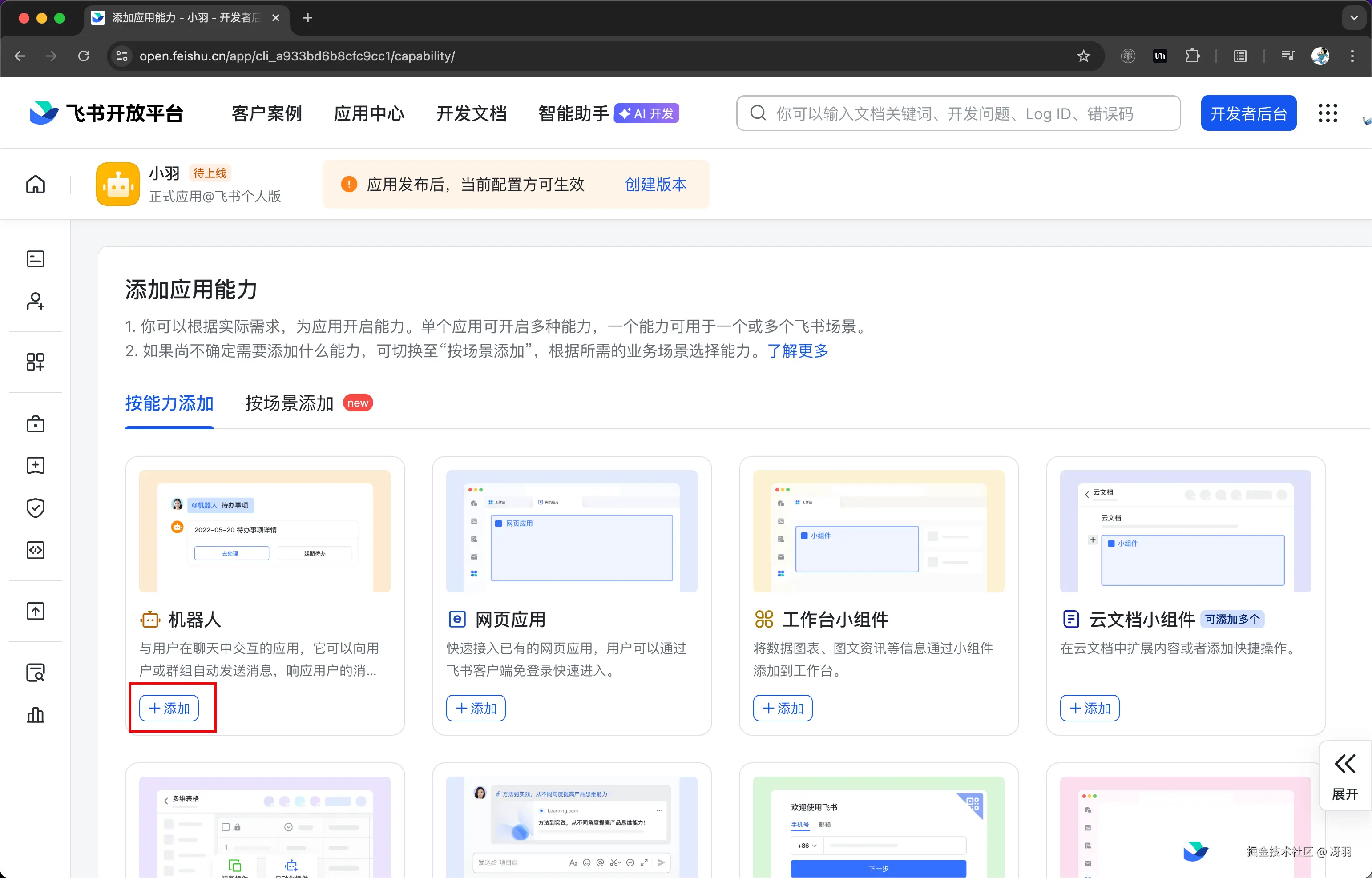Click the 了解更多 link
Image resolution: width=1372 pixels, height=878 pixels.
tap(797, 350)
